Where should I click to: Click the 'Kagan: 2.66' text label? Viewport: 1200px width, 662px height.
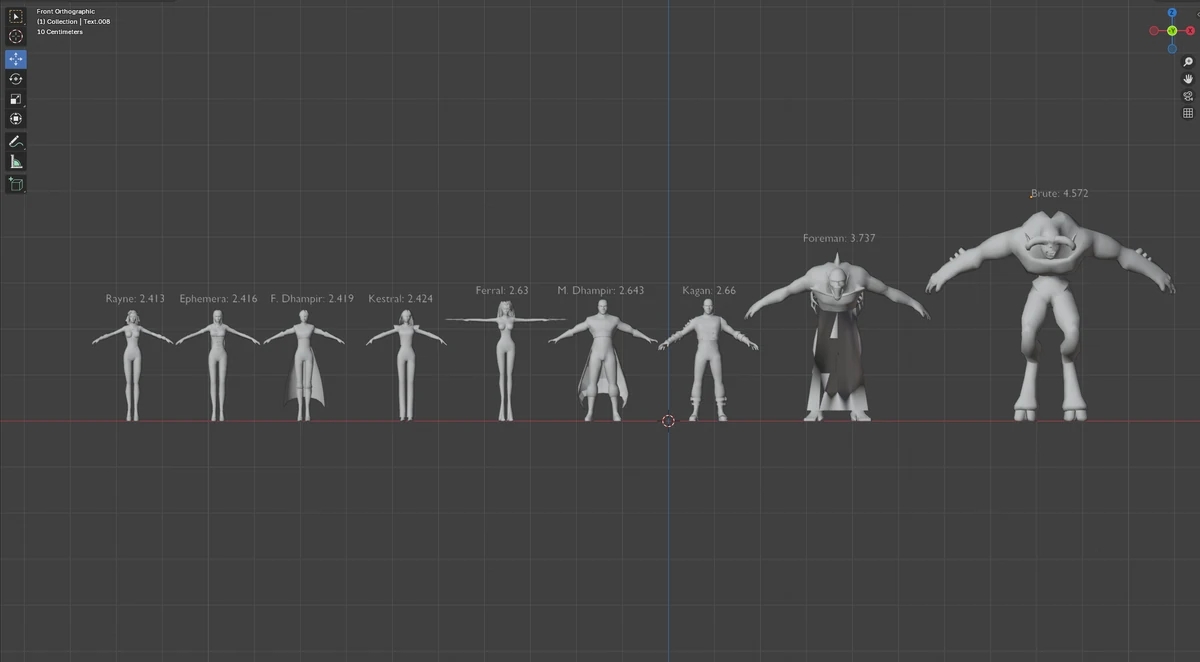pyautogui.click(x=709, y=291)
